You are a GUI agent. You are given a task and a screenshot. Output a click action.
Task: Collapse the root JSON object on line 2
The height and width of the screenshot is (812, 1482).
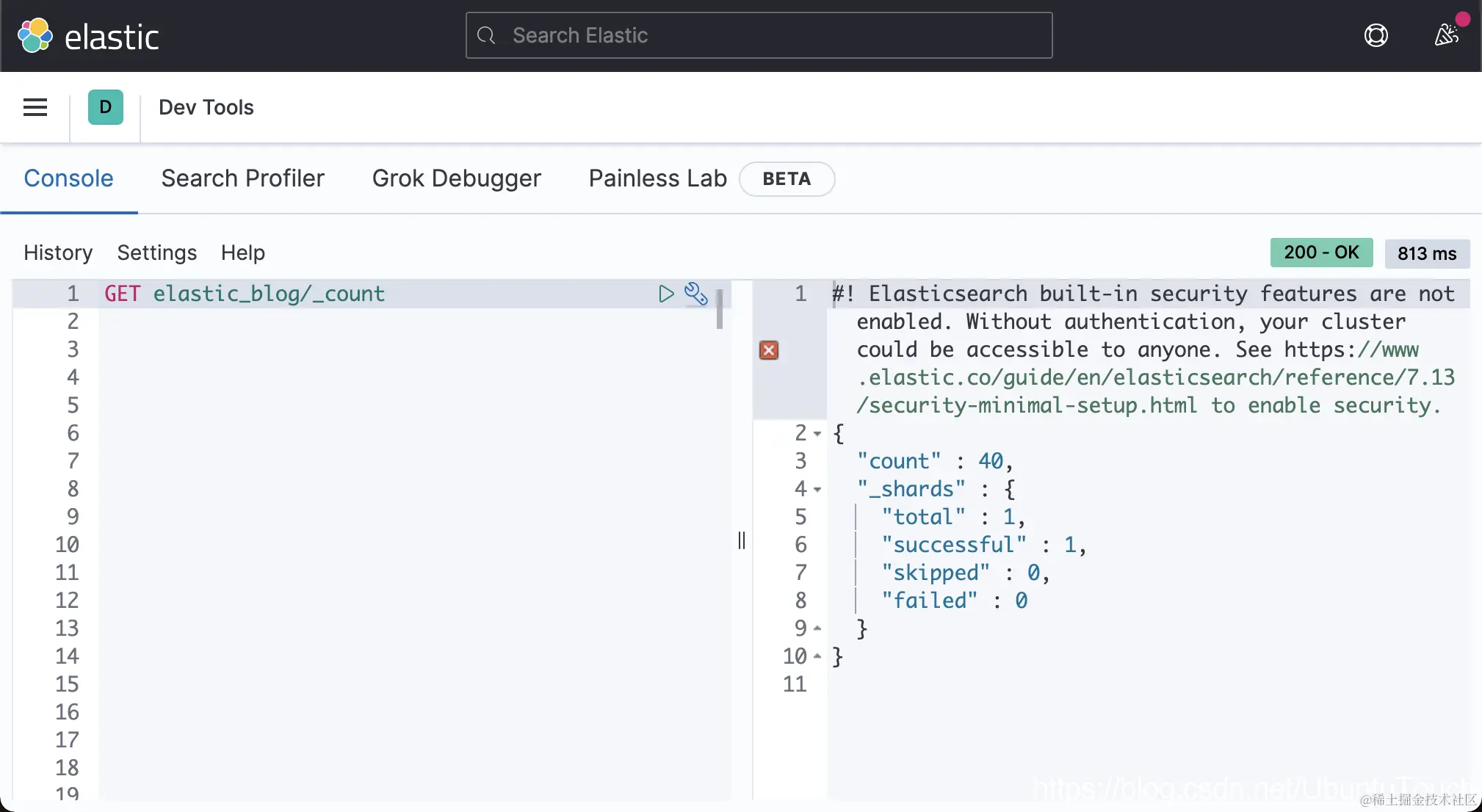817,433
